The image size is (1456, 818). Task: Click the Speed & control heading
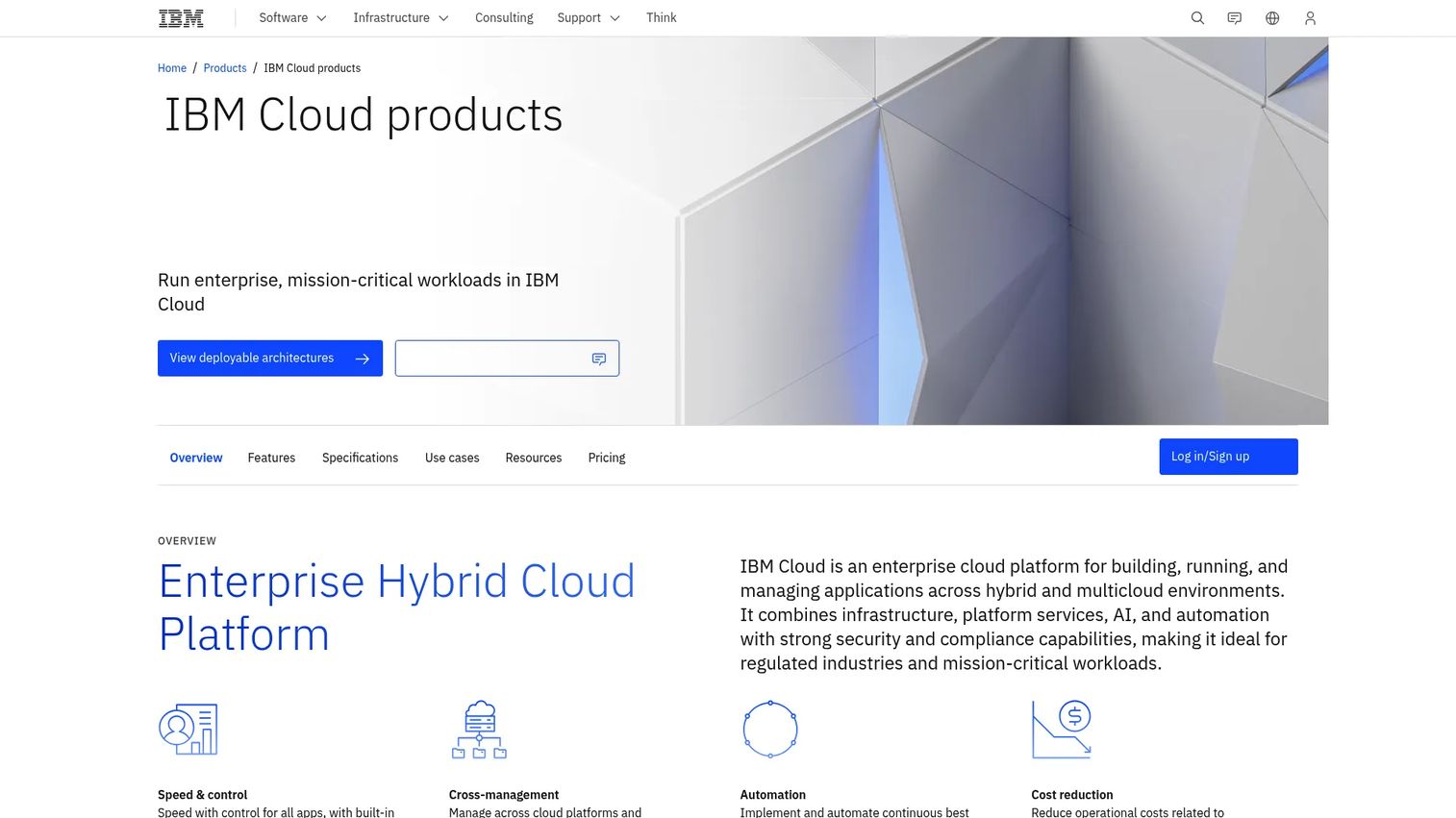click(202, 795)
